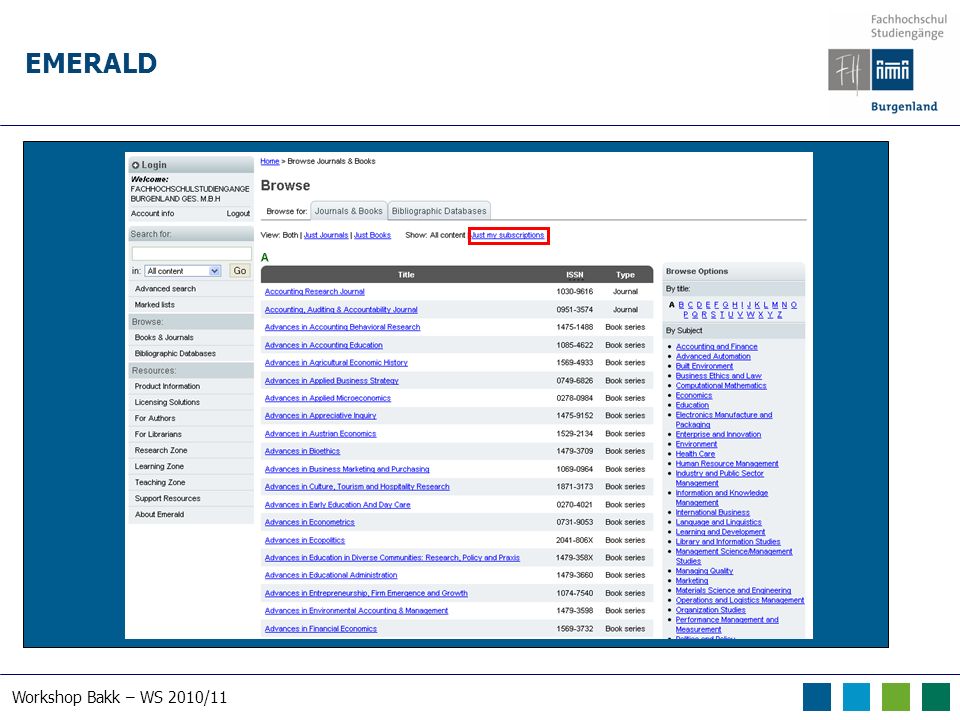Open Advances in Bioethics
The image size is (960, 720).
(302, 451)
